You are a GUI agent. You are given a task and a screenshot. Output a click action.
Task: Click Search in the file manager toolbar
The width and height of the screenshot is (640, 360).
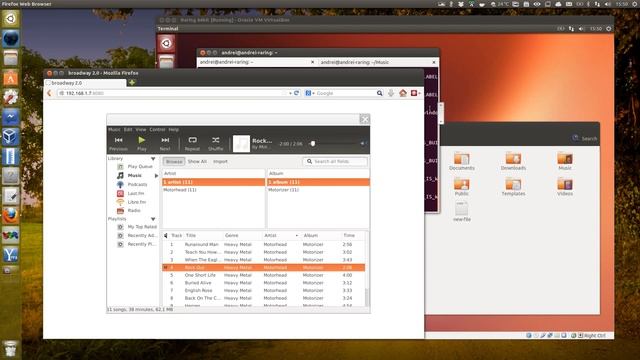[585, 138]
